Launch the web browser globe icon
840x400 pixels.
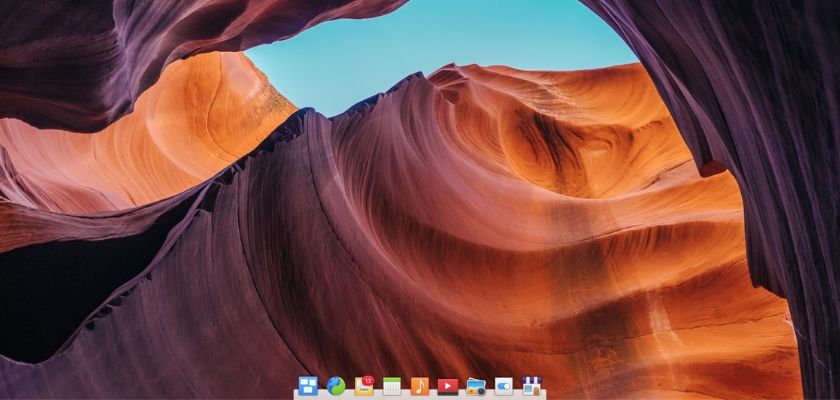tap(336, 386)
